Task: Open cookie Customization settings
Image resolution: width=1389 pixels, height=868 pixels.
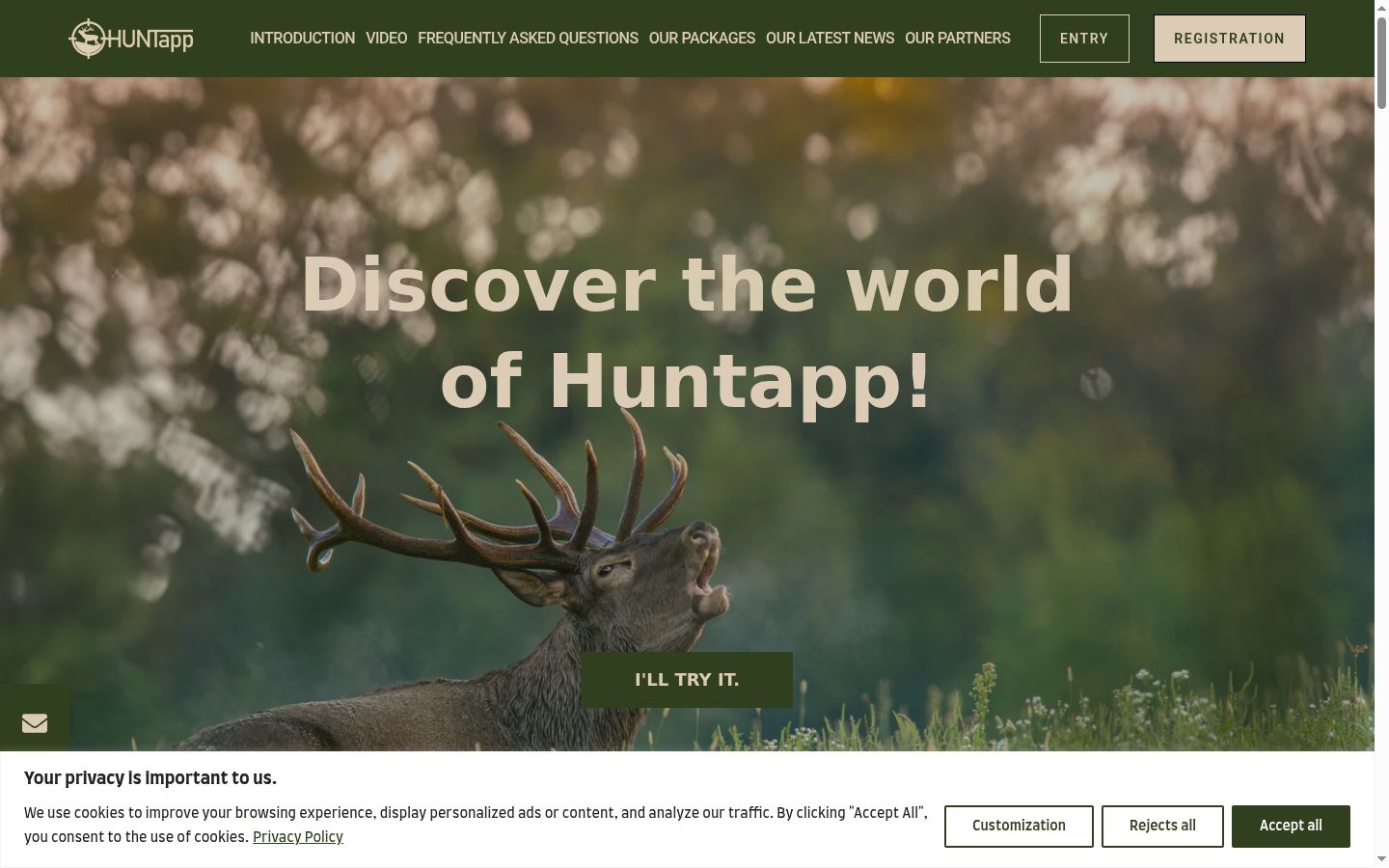Action: 1019,827
